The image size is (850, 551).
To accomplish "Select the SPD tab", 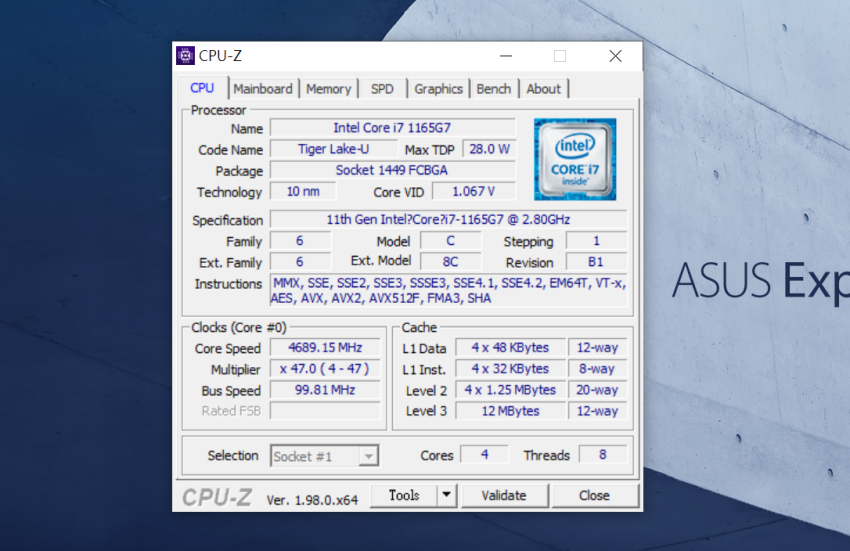I will [x=382, y=89].
